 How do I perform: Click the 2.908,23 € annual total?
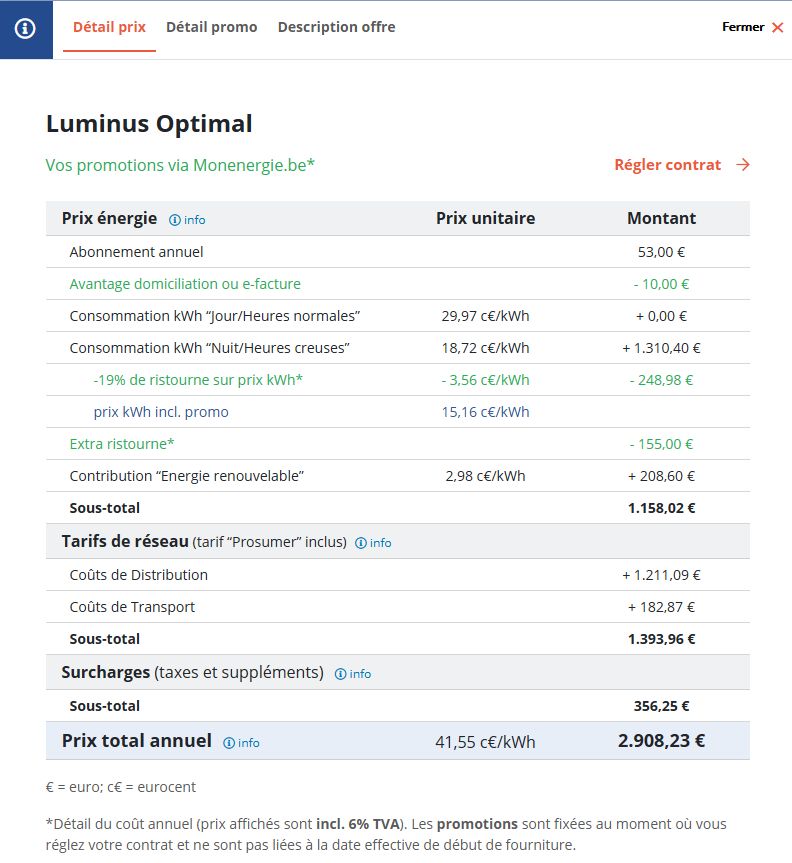[x=661, y=741]
